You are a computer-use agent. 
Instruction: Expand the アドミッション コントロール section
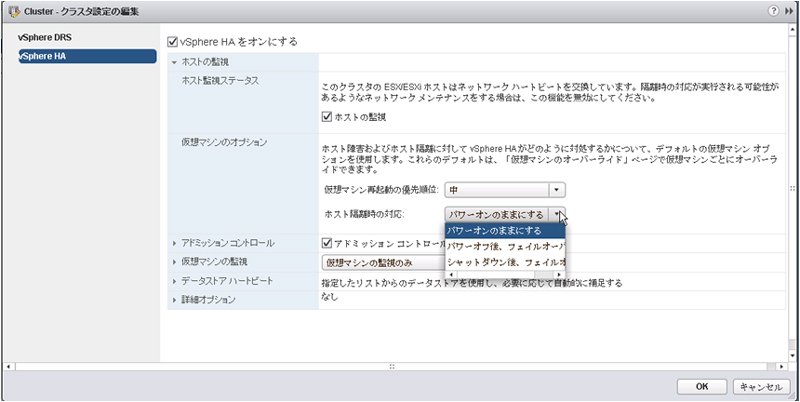174,243
